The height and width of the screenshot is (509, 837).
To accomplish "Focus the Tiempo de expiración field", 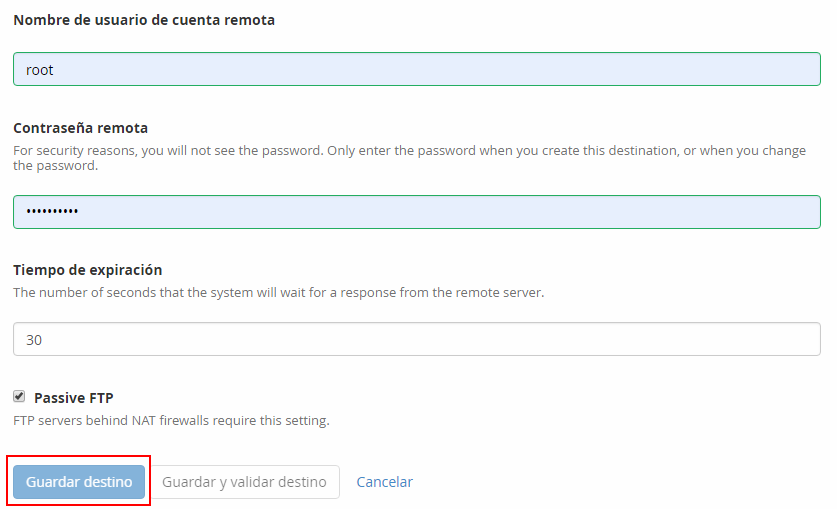I will (416, 339).
